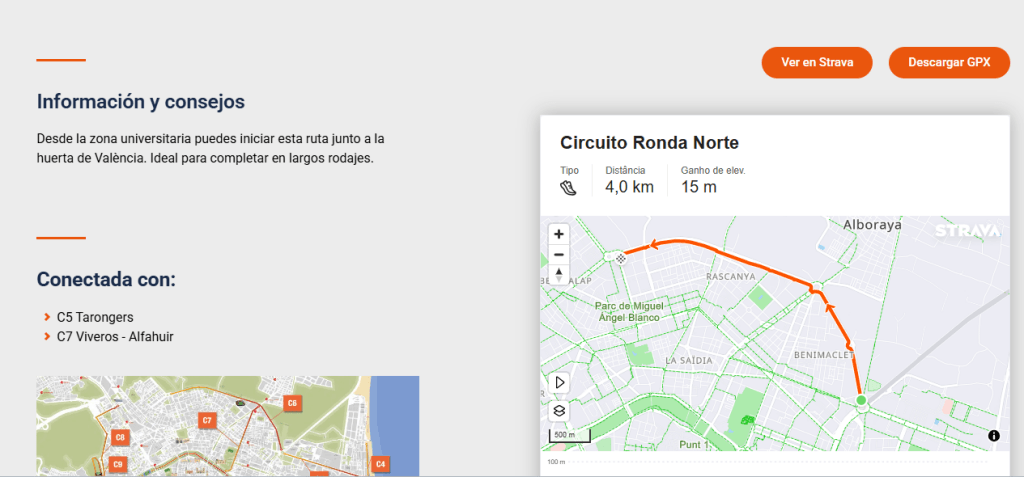This screenshot has width=1024, height=477.
Task: Click the 100 m elevation chart label
Action: pyautogui.click(x=556, y=462)
